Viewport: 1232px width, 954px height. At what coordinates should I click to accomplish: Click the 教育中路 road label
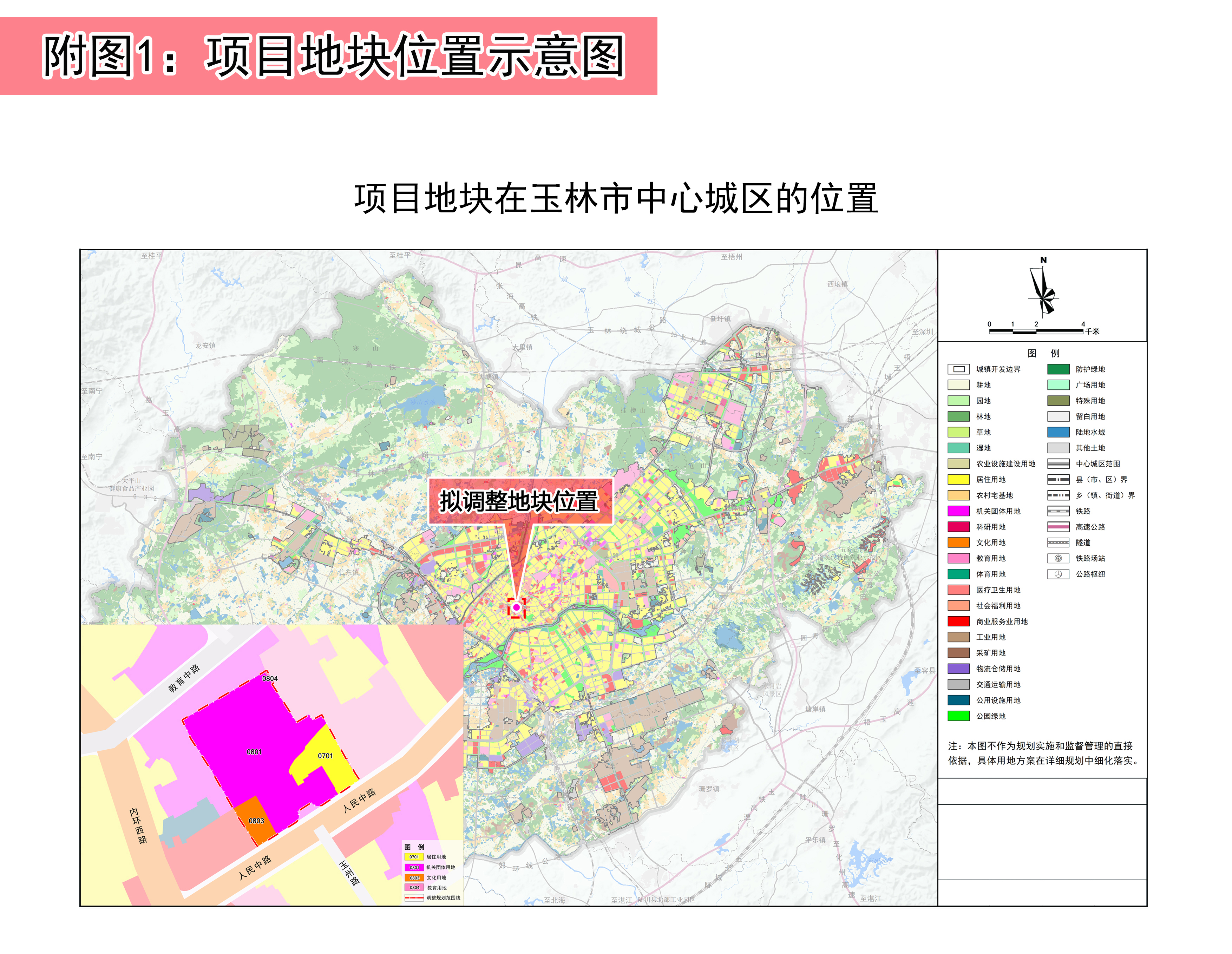coord(184,678)
